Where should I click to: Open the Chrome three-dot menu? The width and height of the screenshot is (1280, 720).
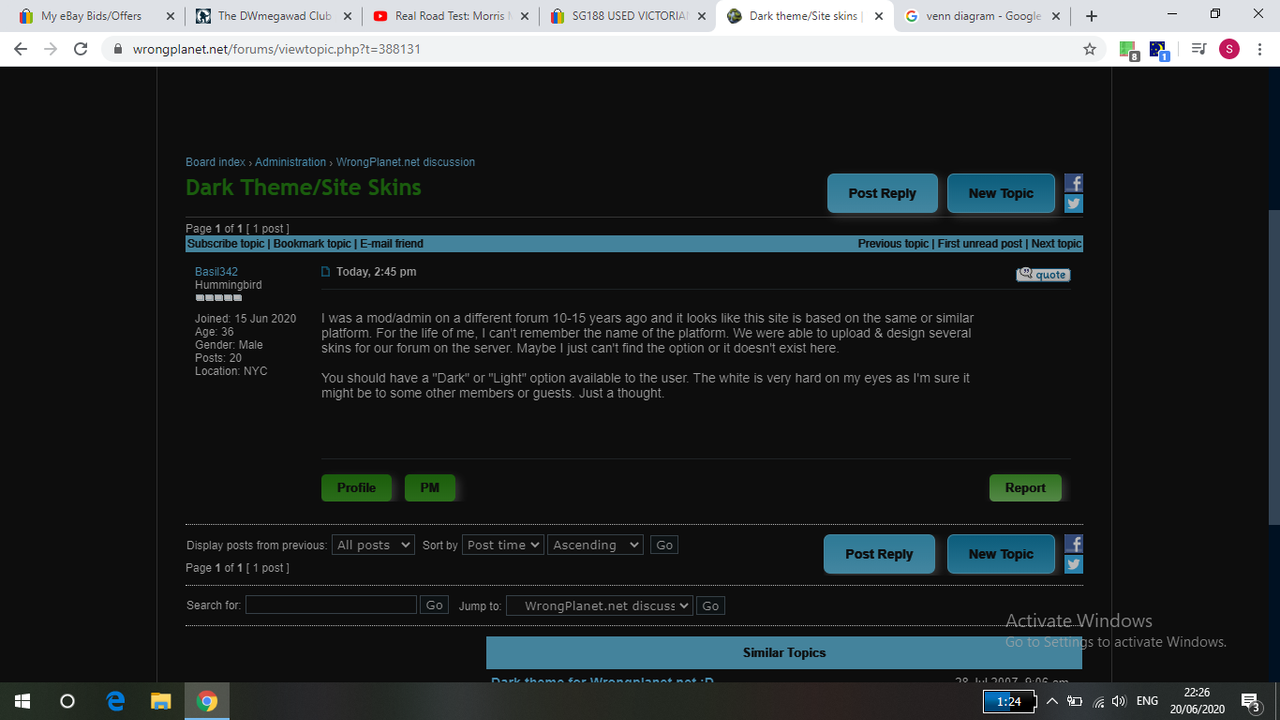click(x=1260, y=49)
